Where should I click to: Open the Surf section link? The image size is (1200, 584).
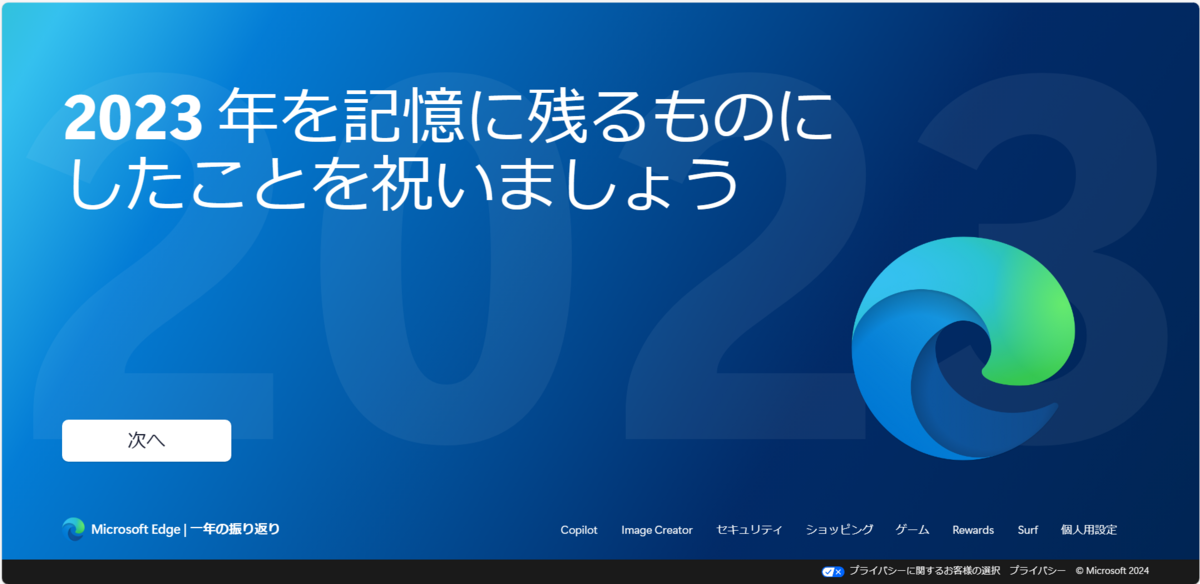[1028, 530]
